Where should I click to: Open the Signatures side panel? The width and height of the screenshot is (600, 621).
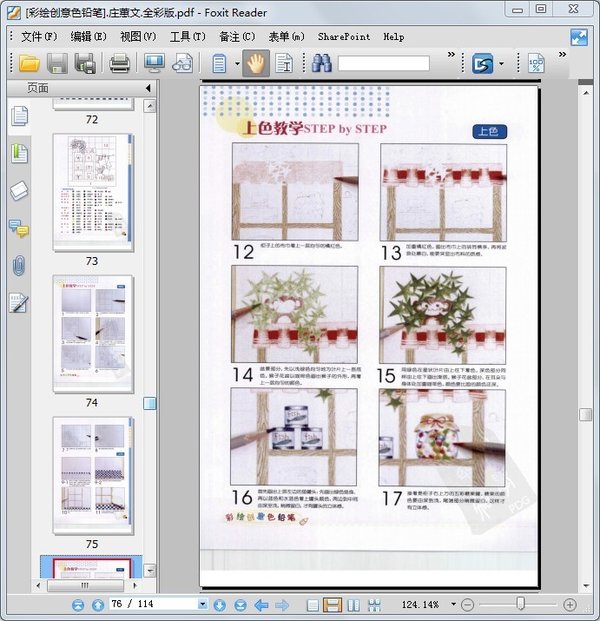19,303
